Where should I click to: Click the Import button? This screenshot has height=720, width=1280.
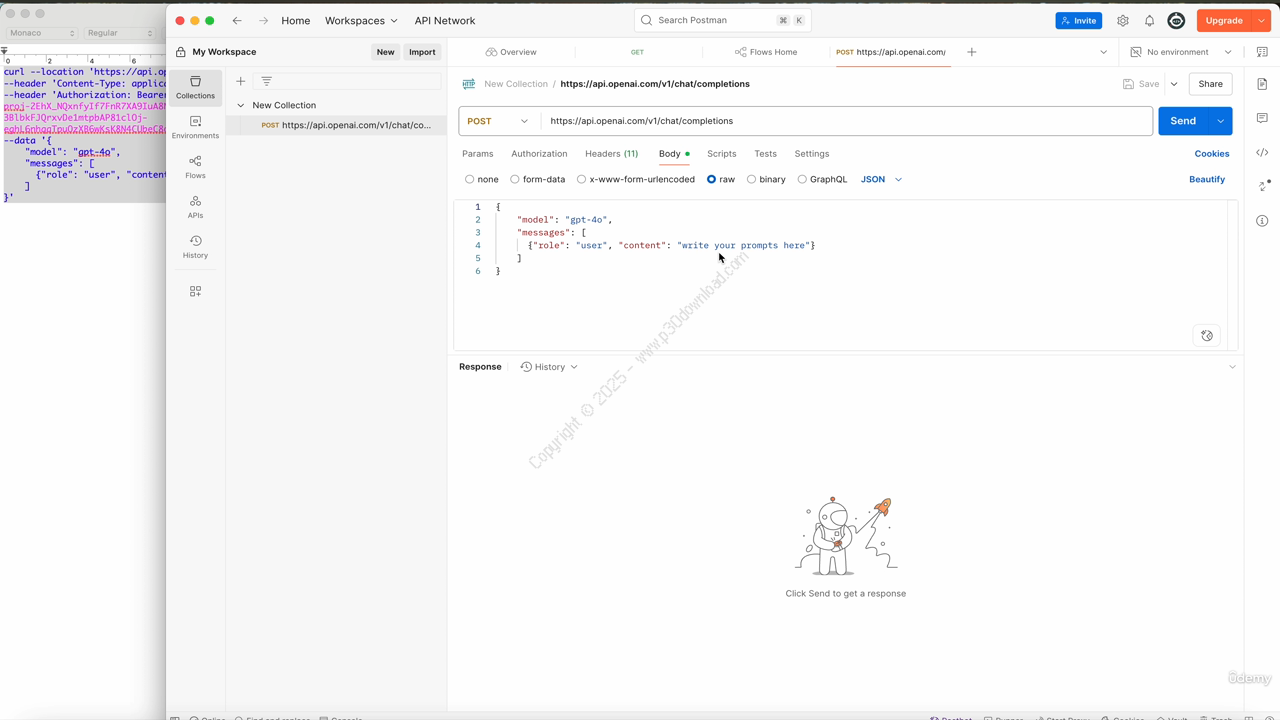(422, 52)
